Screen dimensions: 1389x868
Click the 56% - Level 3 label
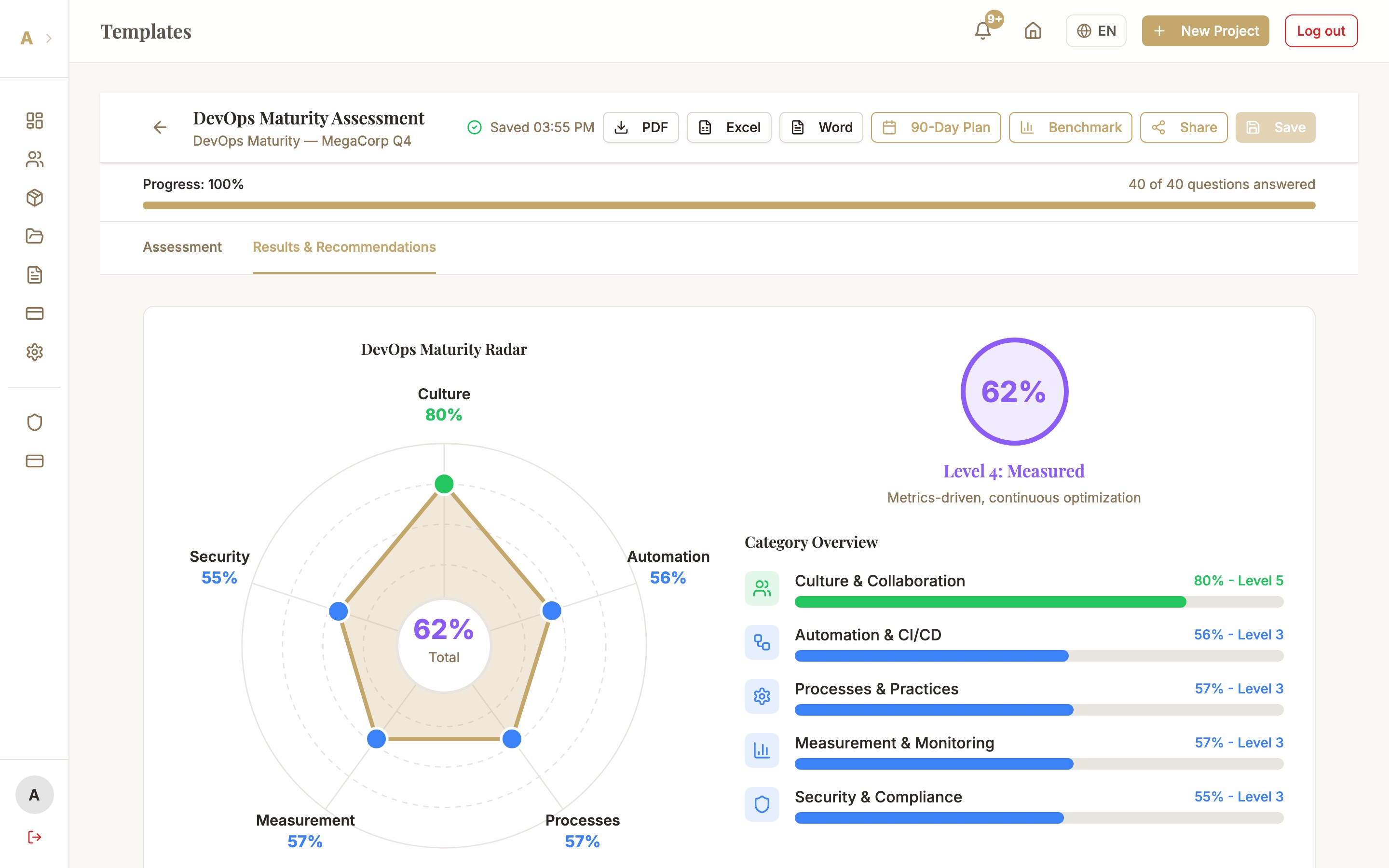(x=1239, y=634)
